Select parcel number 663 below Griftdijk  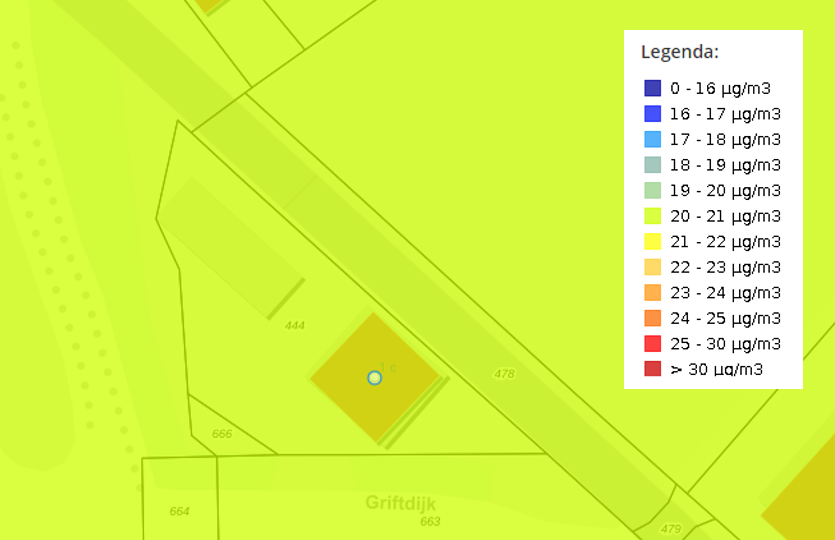point(430,522)
